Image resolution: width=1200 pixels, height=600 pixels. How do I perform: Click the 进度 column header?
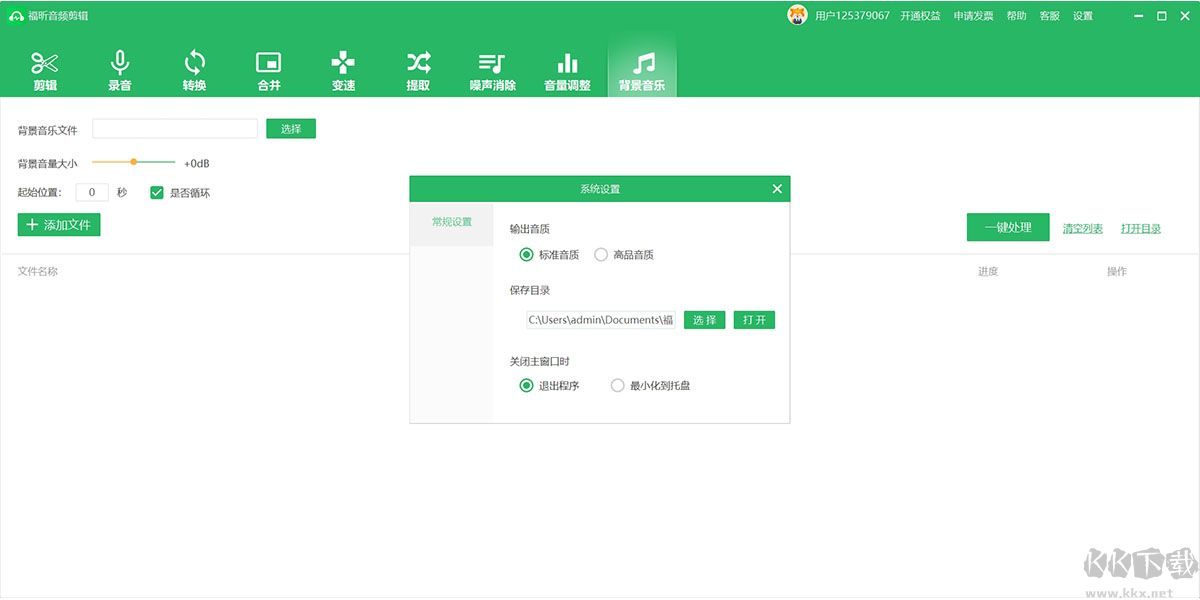(x=988, y=271)
